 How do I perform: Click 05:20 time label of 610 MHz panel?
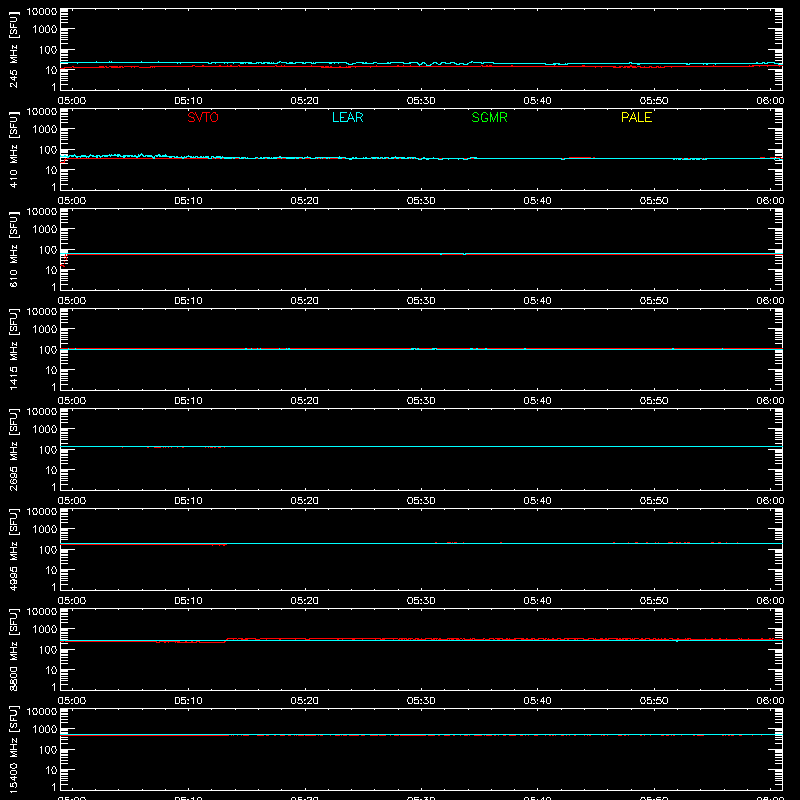(305, 301)
